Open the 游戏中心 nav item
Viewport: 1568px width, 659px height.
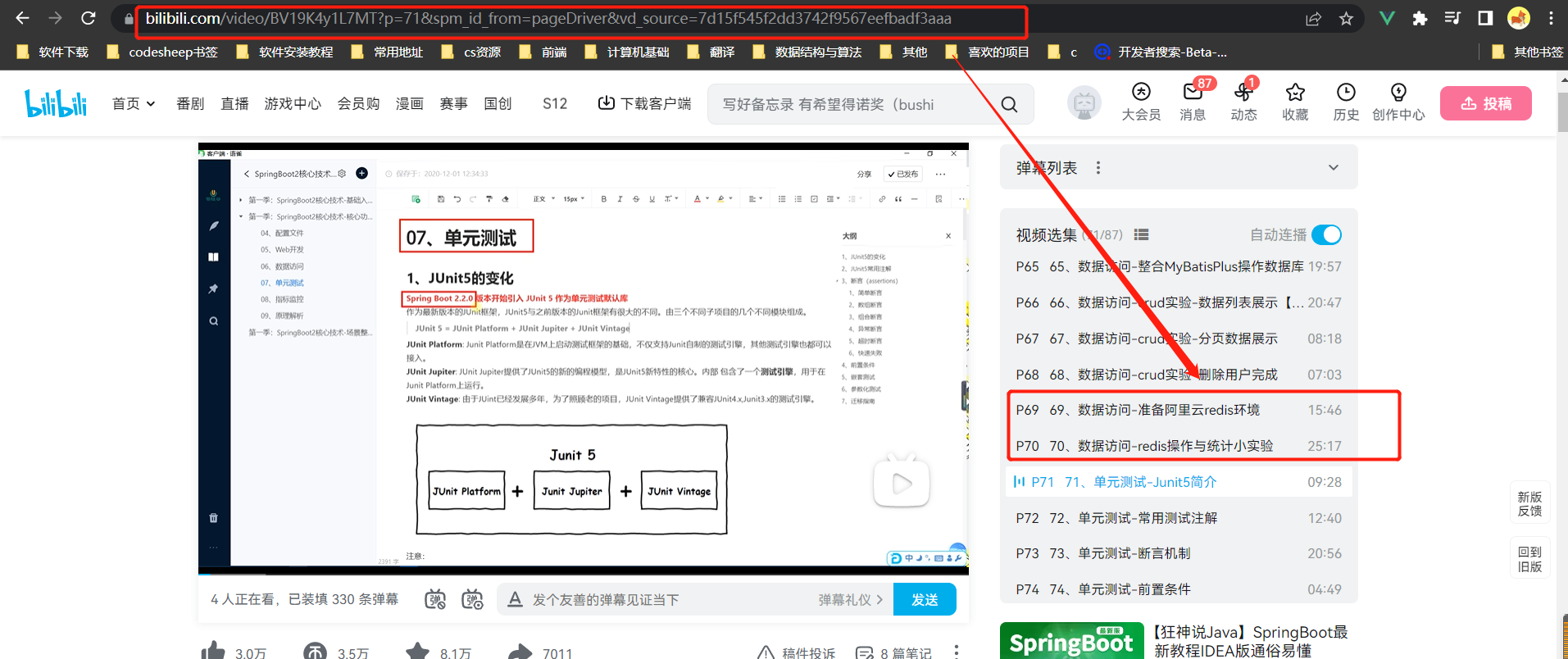coord(293,104)
